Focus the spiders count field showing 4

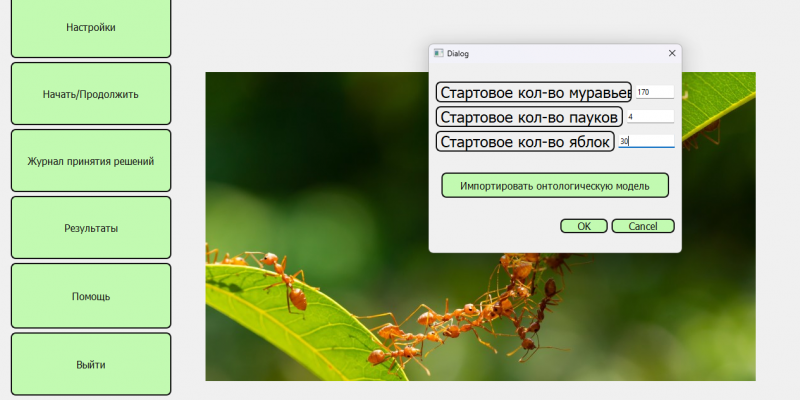click(x=648, y=117)
